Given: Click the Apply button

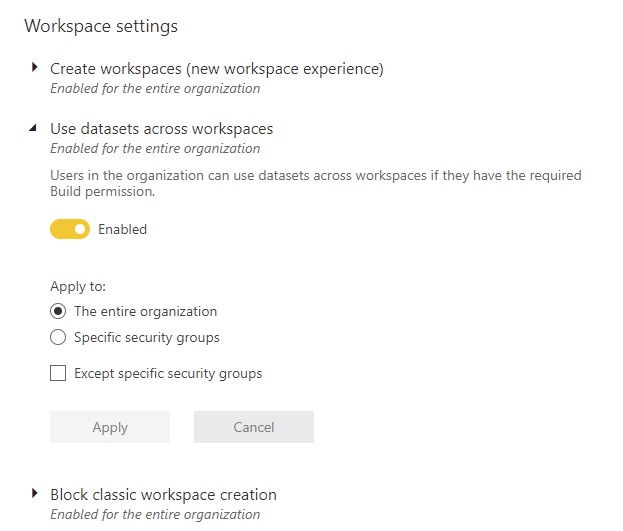Looking at the screenshot, I should [x=110, y=427].
